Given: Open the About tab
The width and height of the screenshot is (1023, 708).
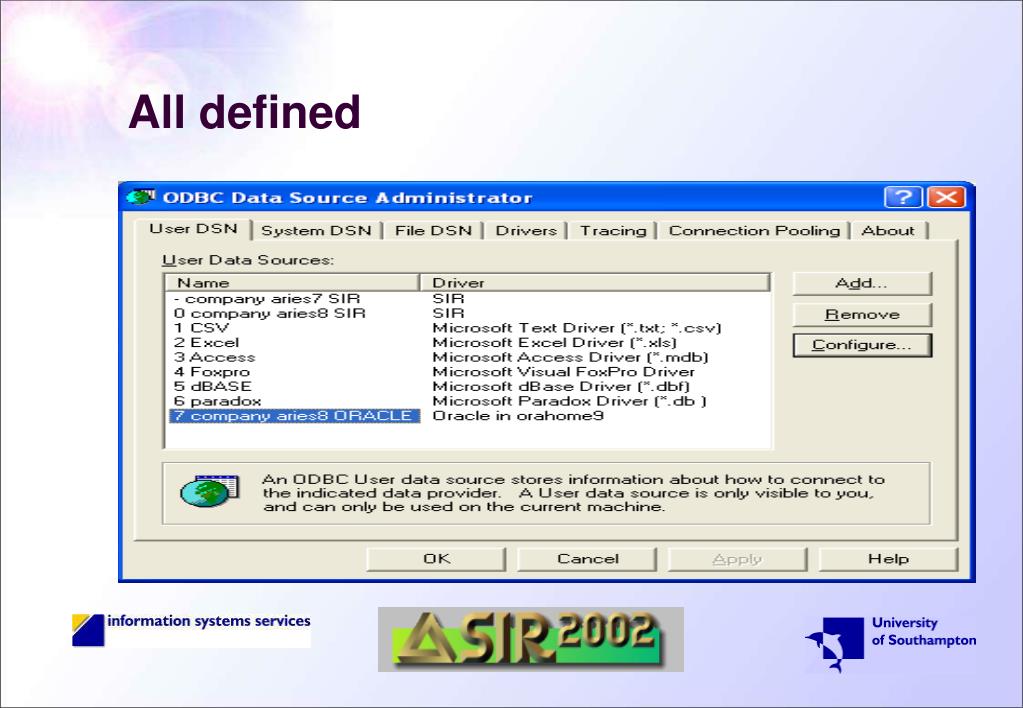Looking at the screenshot, I should pos(887,230).
